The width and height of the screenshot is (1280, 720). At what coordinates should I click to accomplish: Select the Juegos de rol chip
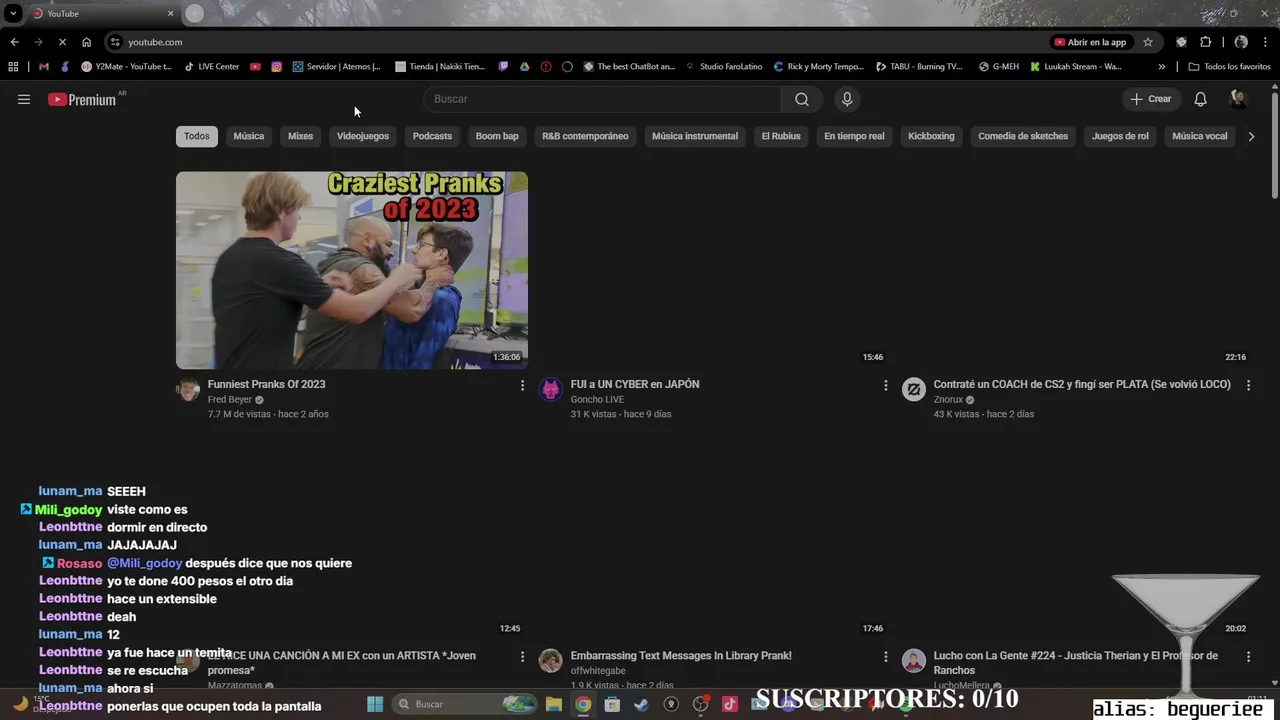point(1120,136)
